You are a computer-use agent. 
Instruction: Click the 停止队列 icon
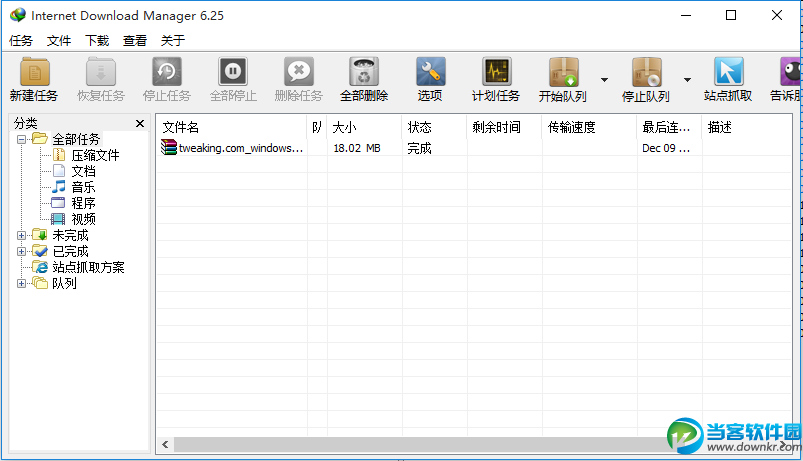[646, 72]
